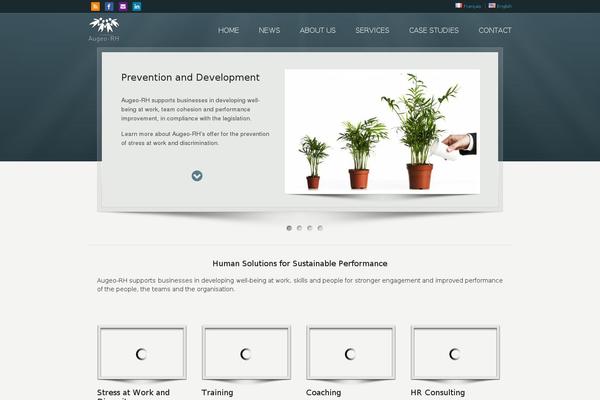Viewport: 600px width, 400px height.
Task: Select the fourth slider pagination dot
Action: (x=320, y=228)
